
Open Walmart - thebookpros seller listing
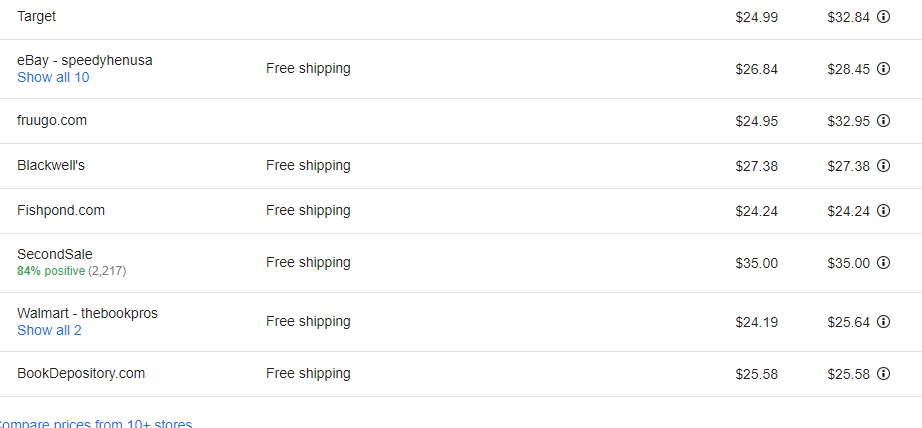[87, 313]
